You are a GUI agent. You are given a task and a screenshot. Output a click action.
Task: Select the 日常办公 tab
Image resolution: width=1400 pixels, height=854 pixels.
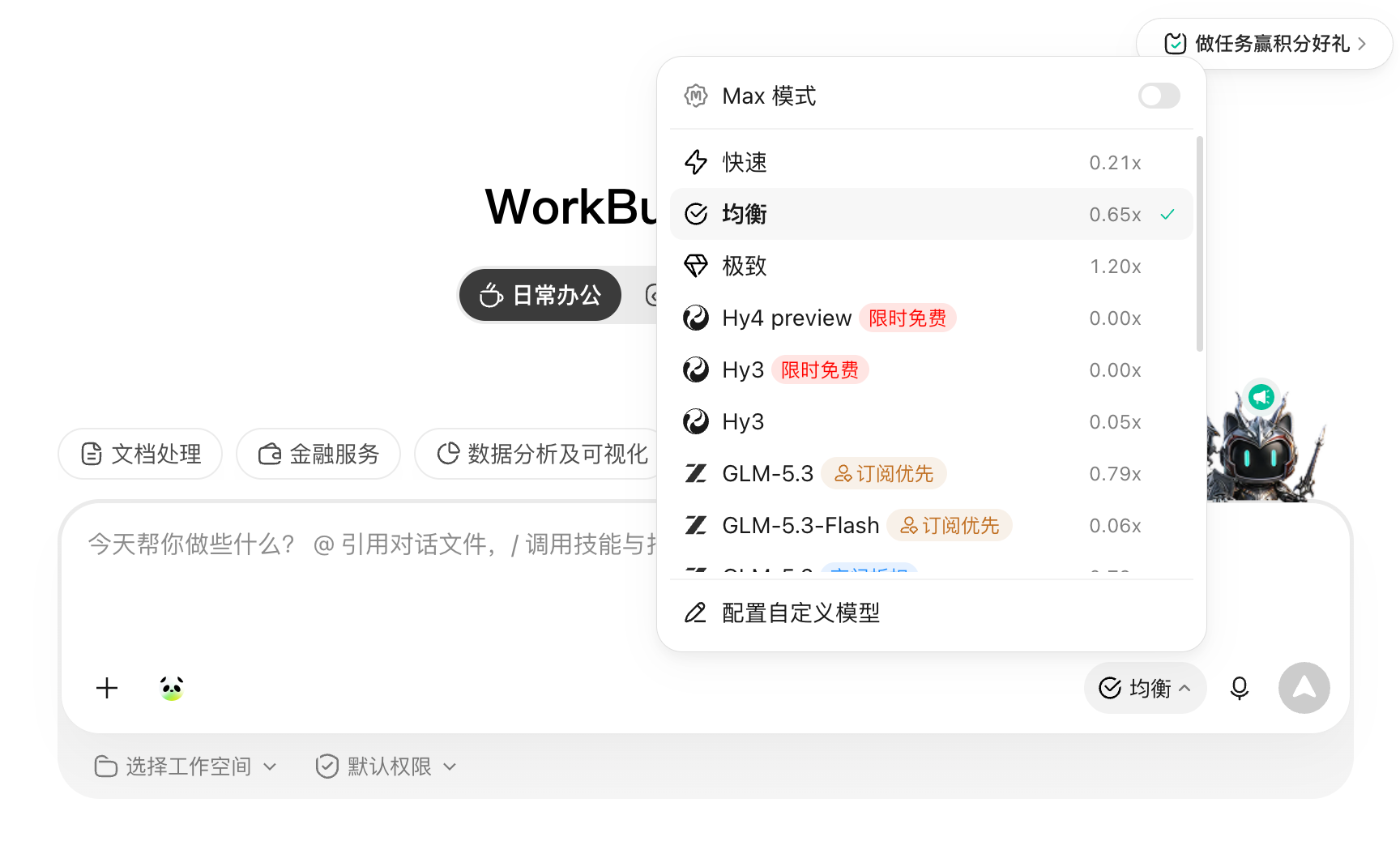(x=540, y=295)
